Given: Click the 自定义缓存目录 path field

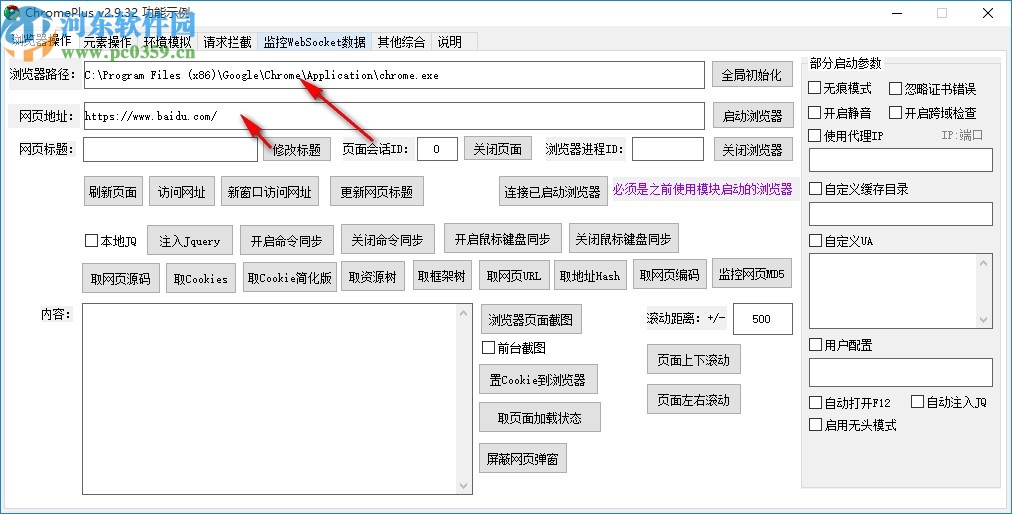Looking at the screenshot, I should [901, 214].
